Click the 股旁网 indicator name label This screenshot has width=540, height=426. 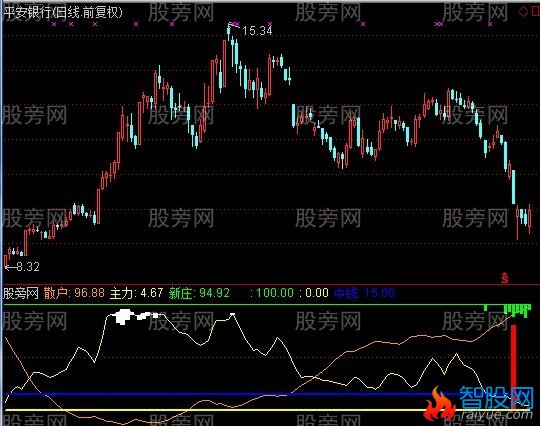21,293
